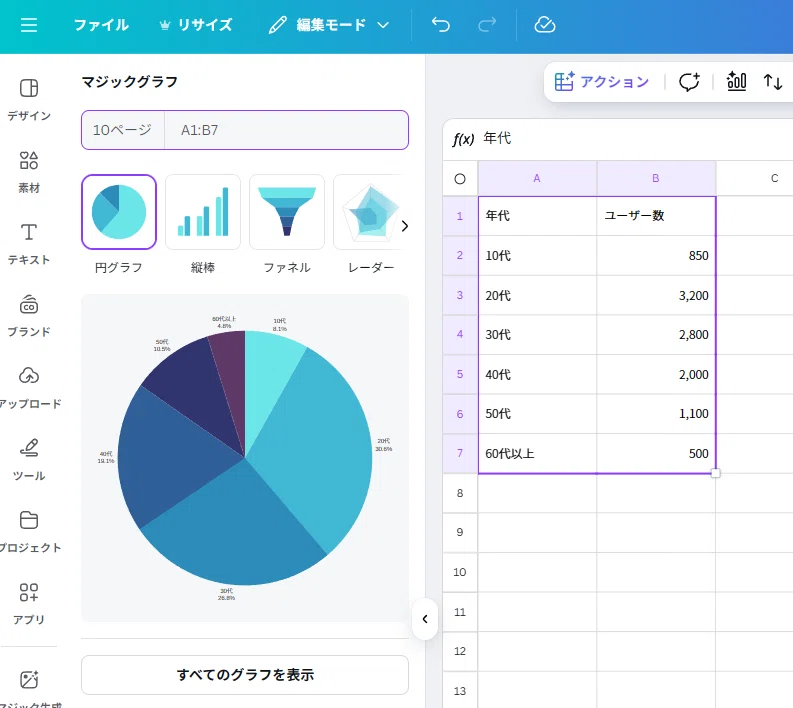Screen dimensions: 793x708
Task: Click cell with value 3,200
Action: (656, 295)
